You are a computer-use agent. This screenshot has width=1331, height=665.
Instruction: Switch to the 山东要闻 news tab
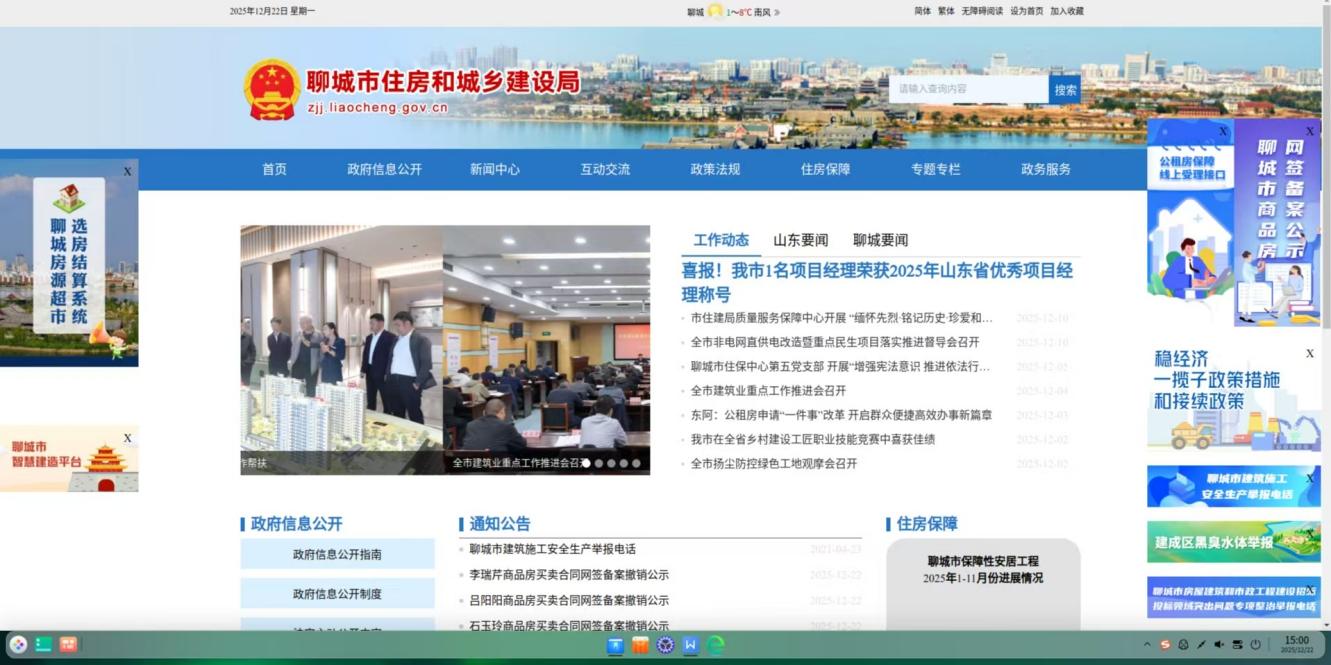click(x=800, y=240)
